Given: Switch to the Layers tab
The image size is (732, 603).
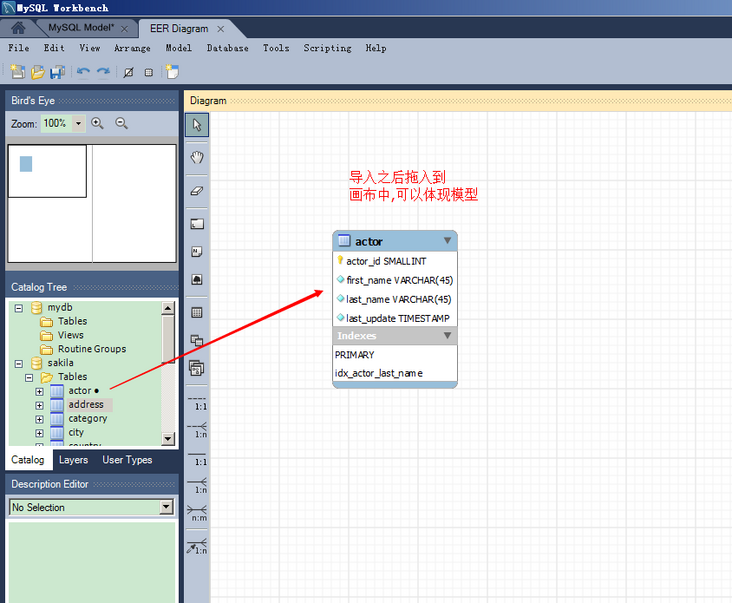Looking at the screenshot, I should click(x=73, y=460).
